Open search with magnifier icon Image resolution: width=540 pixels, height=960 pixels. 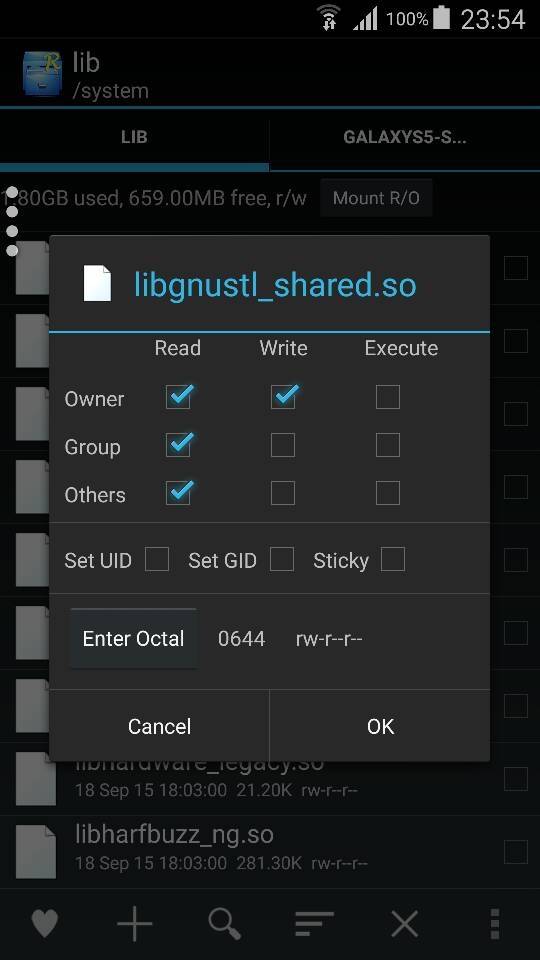coord(224,923)
